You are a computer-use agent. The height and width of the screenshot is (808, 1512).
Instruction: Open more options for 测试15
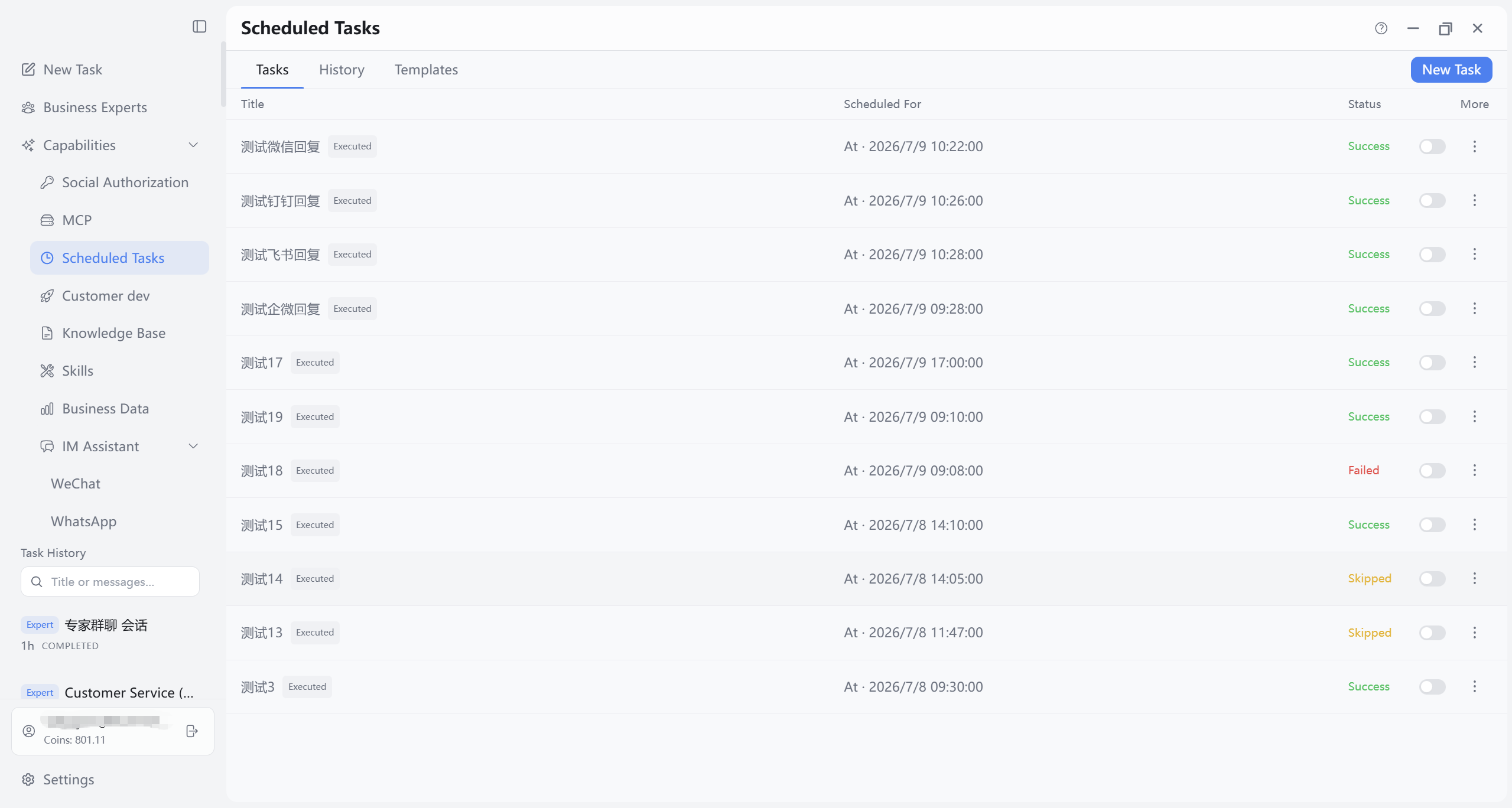click(1474, 524)
